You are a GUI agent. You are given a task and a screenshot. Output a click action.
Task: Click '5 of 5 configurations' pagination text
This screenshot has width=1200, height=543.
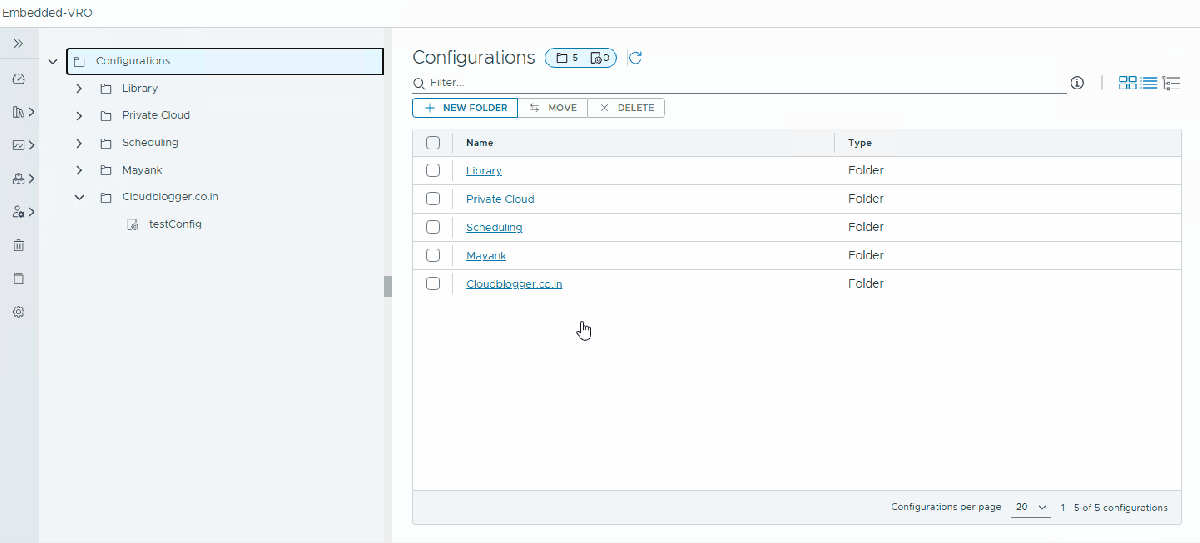point(1121,507)
